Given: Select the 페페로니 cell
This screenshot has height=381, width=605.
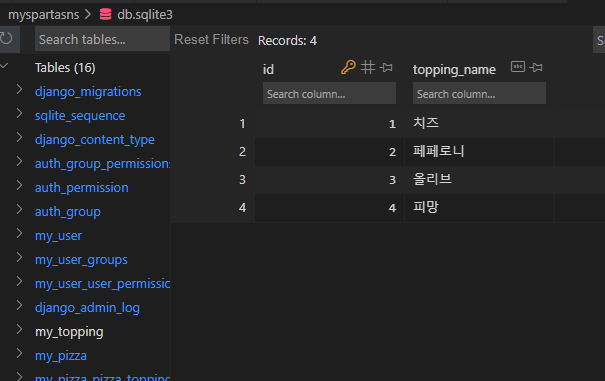Looking at the screenshot, I should [479, 151].
